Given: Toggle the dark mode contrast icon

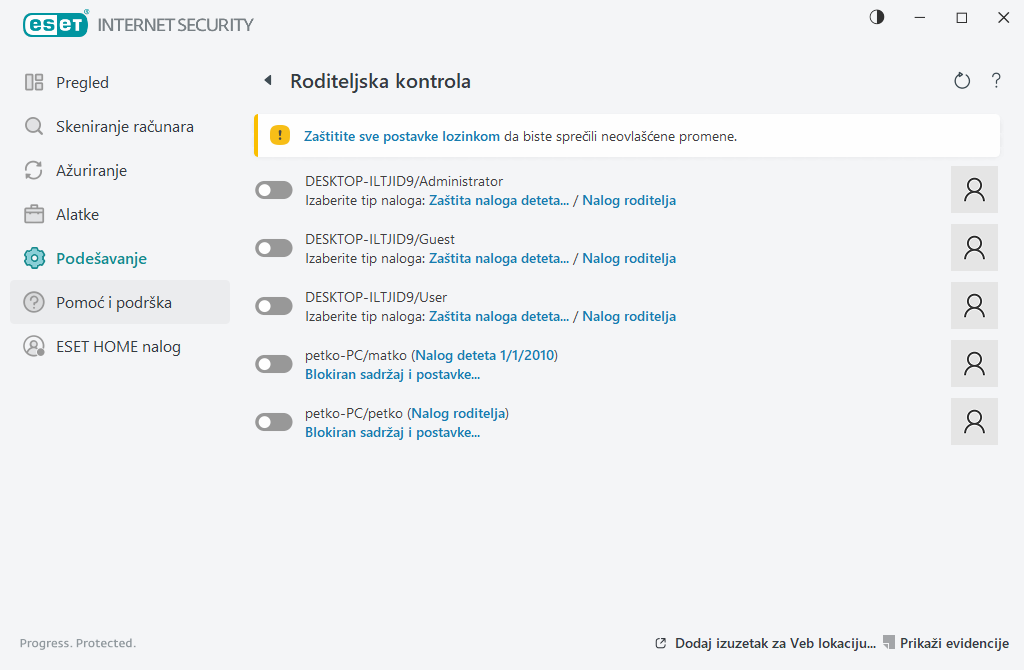Looking at the screenshot, I should [876, 17].
